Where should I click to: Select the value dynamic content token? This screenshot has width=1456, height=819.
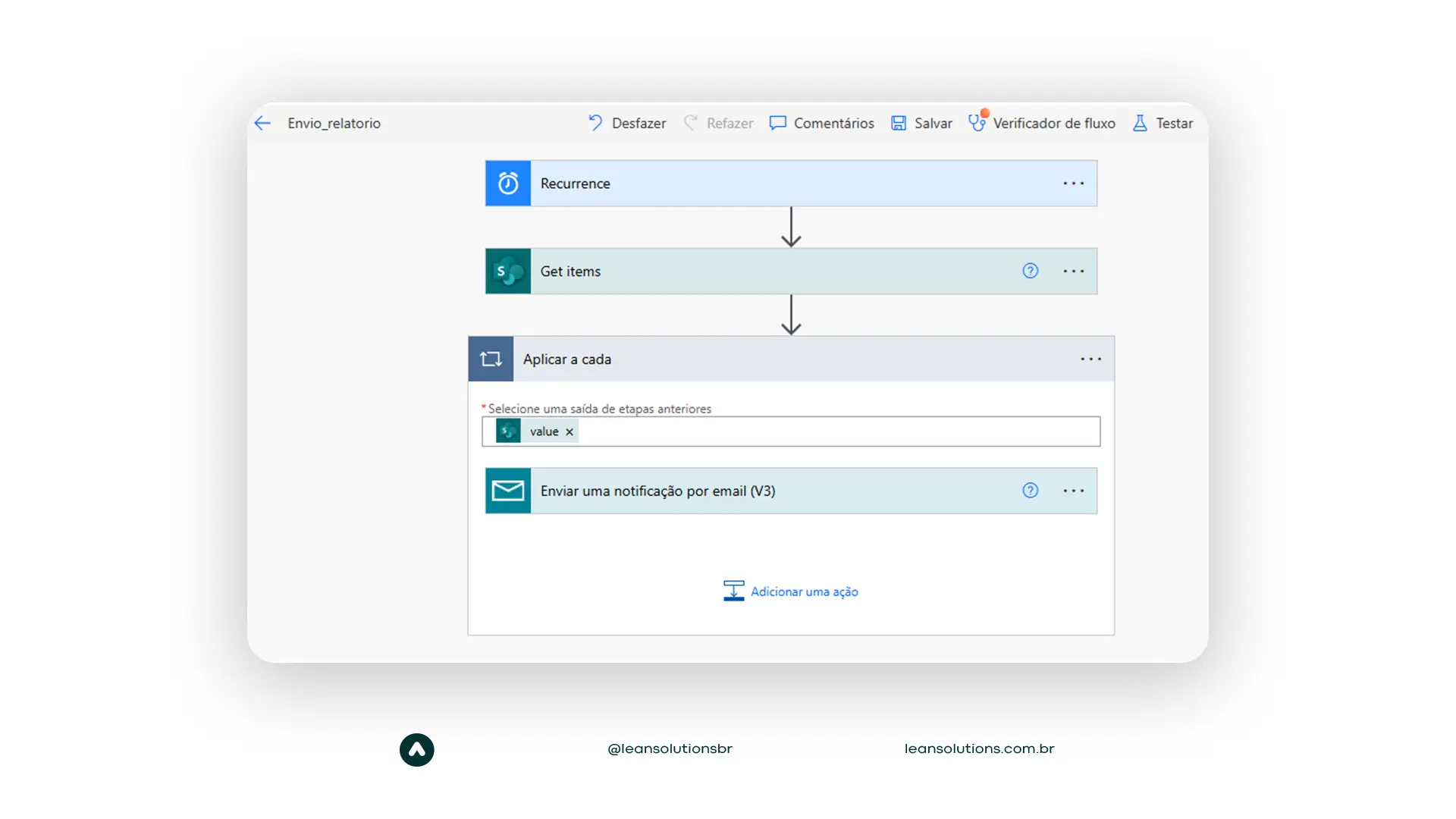[x=536, y=431]
